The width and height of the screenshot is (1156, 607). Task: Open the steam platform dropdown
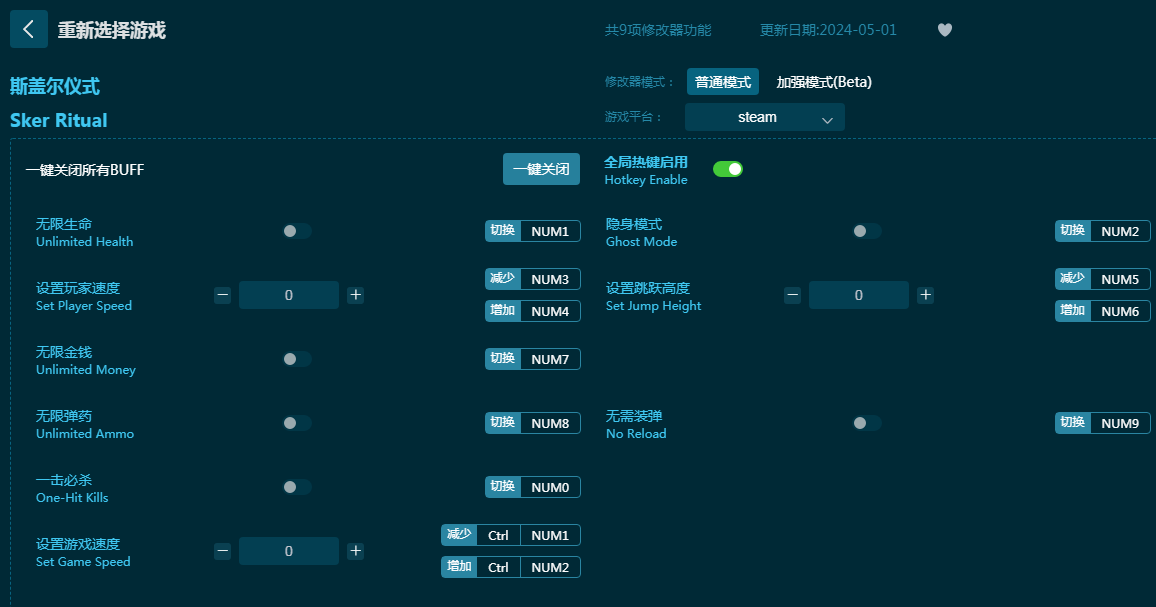pyautogui.click(x=765, y=117)
